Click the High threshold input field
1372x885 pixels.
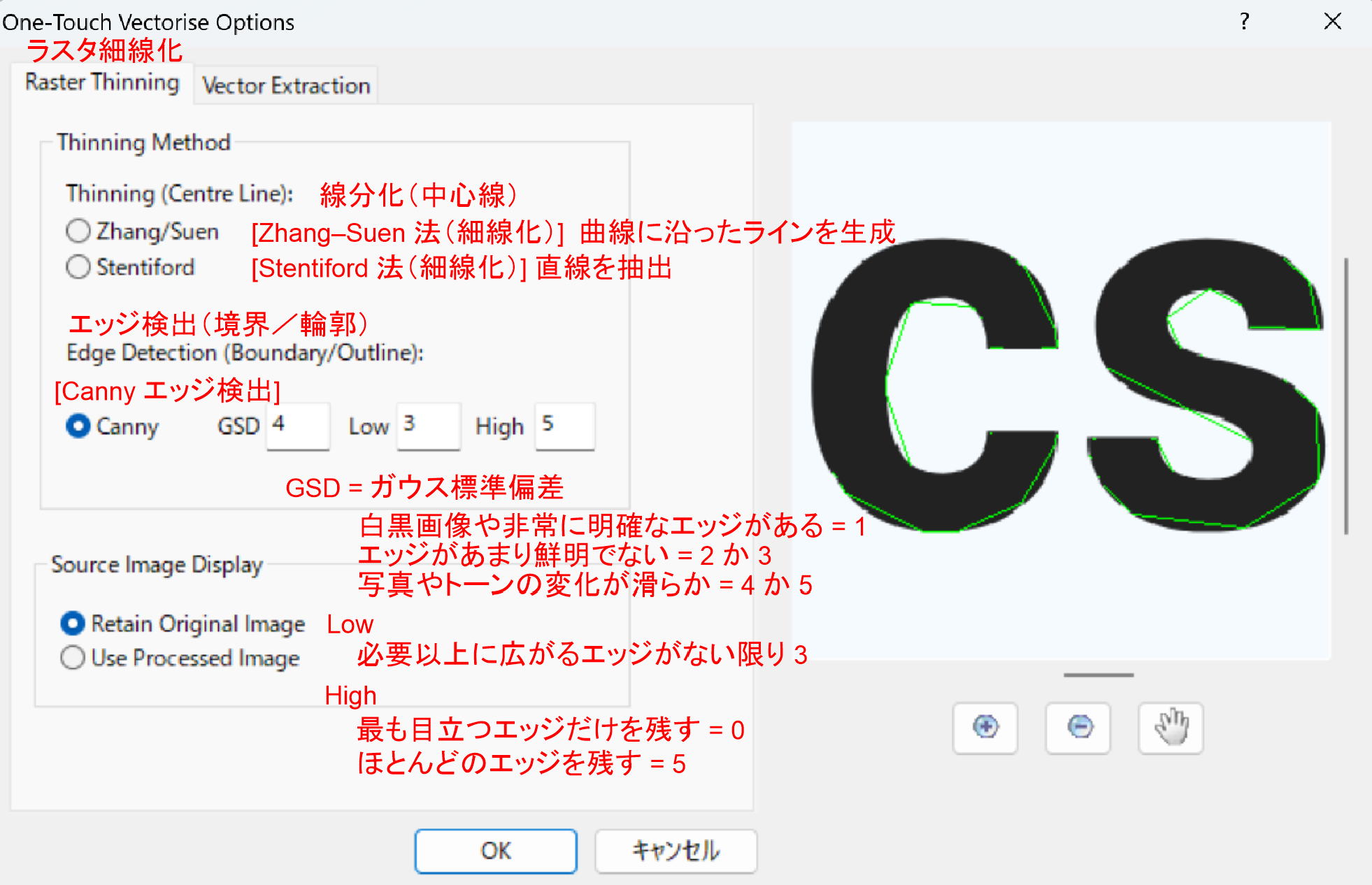click(x=565, y=426)
